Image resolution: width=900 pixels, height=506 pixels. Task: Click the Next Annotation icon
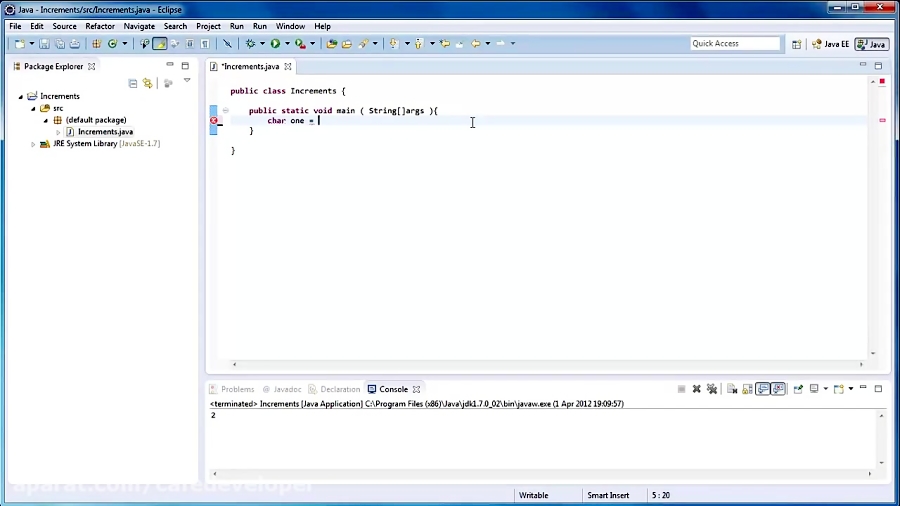click(394, 44)
